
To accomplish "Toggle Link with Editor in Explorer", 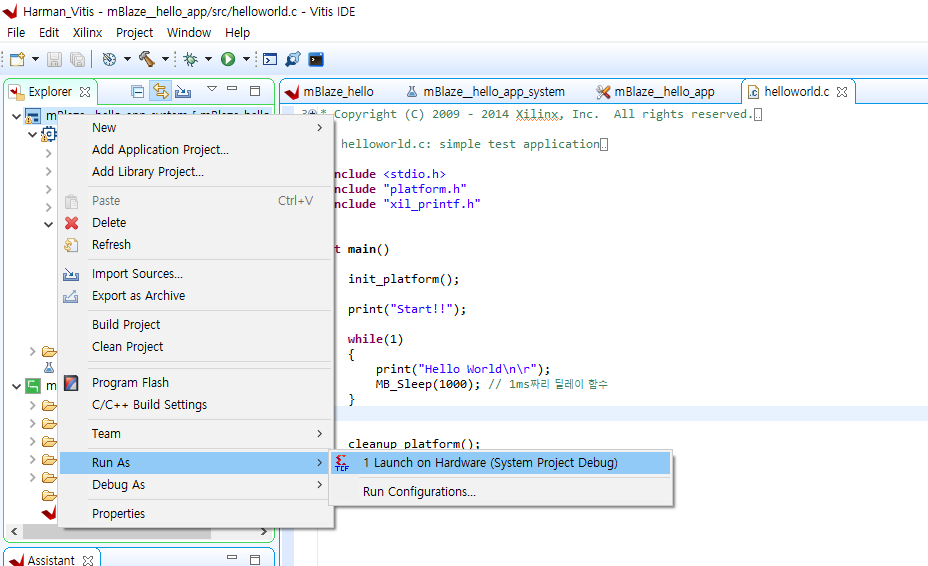I will pos(160,91).
